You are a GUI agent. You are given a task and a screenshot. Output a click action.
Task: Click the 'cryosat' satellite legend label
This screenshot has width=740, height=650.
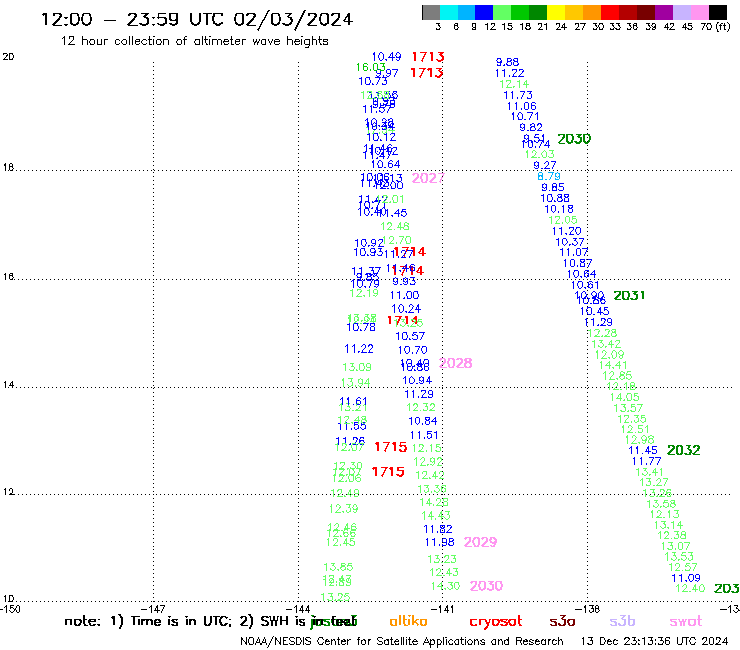point(496,622)
